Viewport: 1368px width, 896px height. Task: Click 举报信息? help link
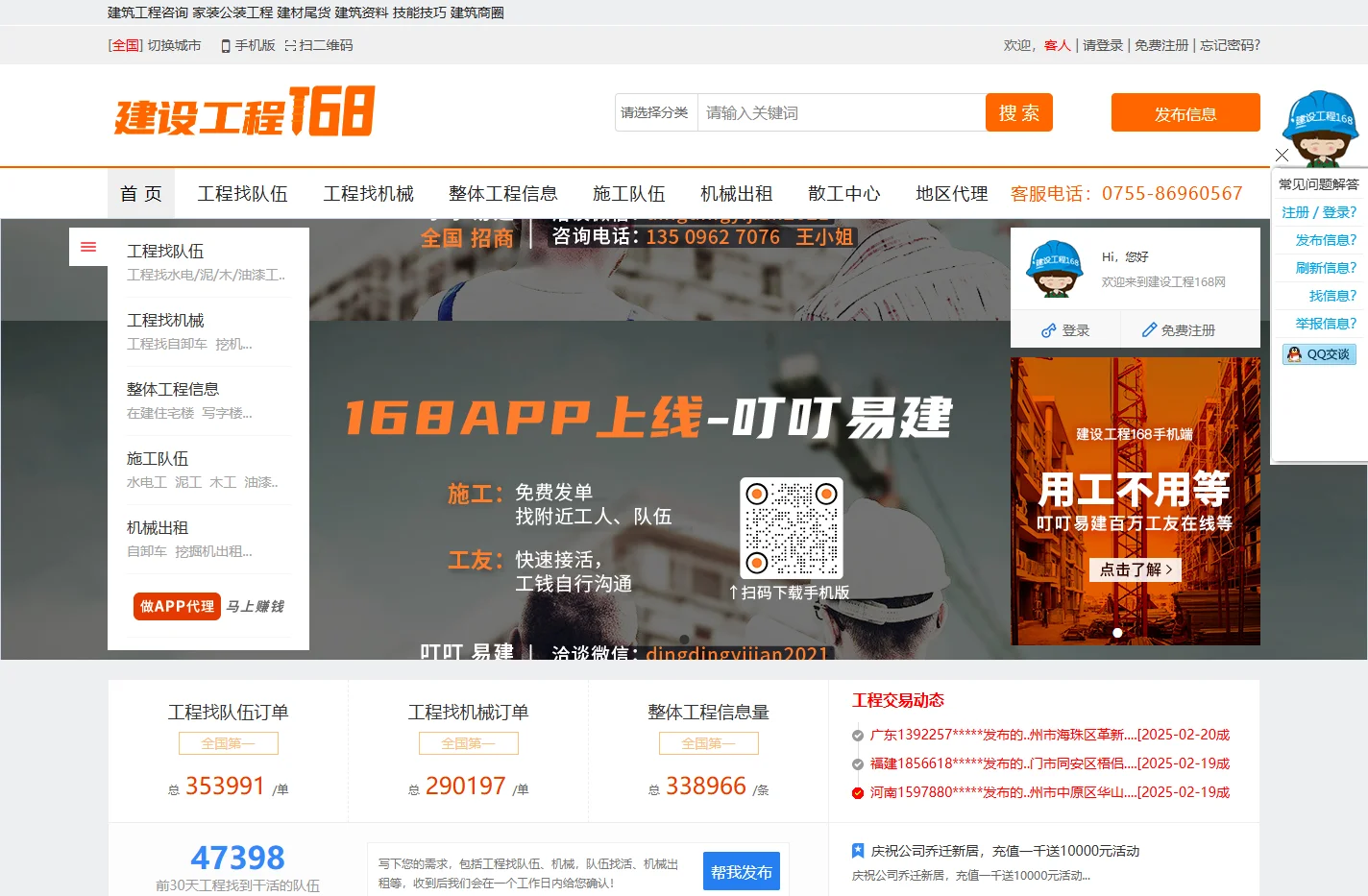pyautogui.click(x=1326, y=324)
